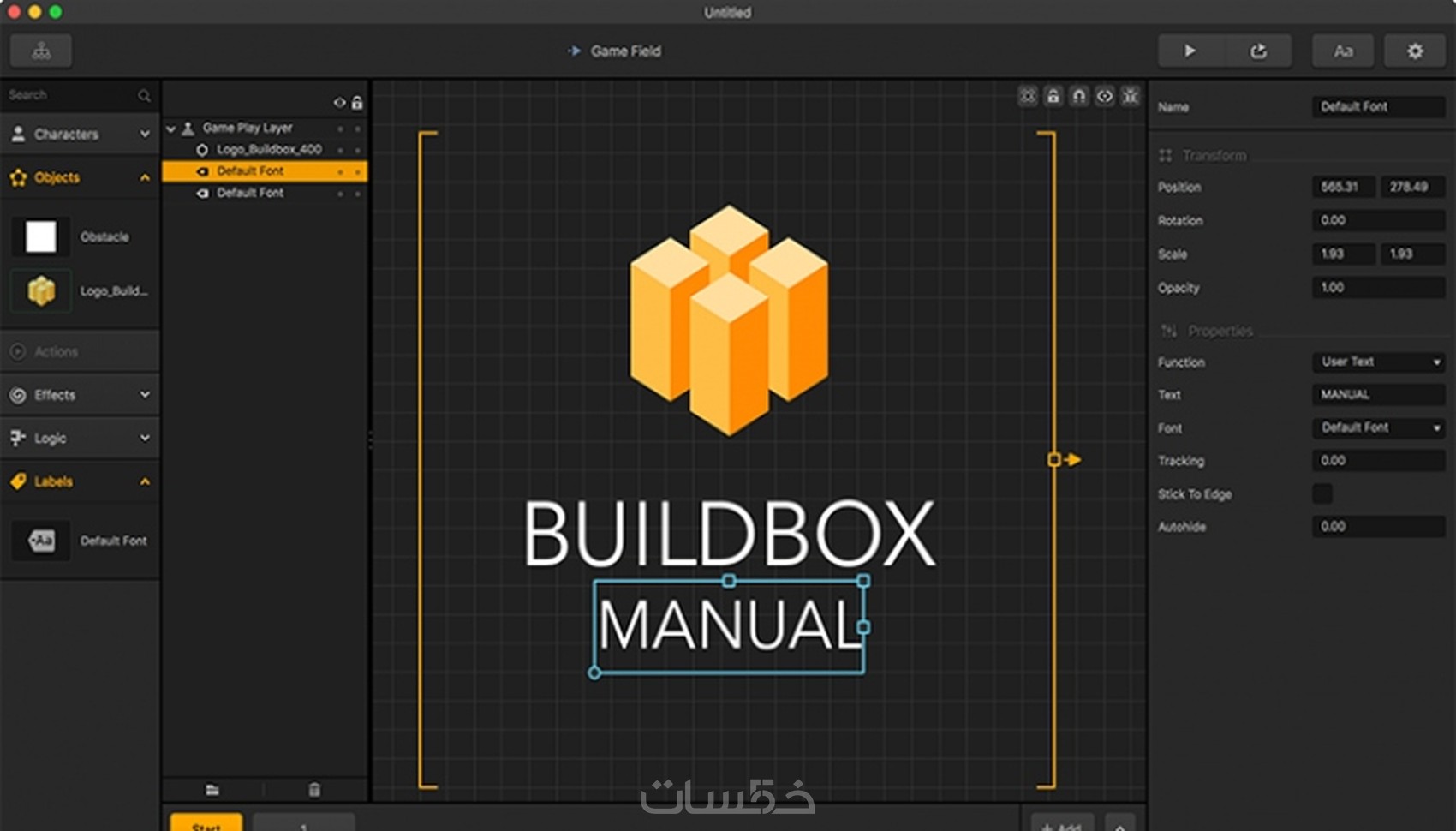Click the layer panel eye header icon
The image size is (1456, 831).
tap(339, 103)
